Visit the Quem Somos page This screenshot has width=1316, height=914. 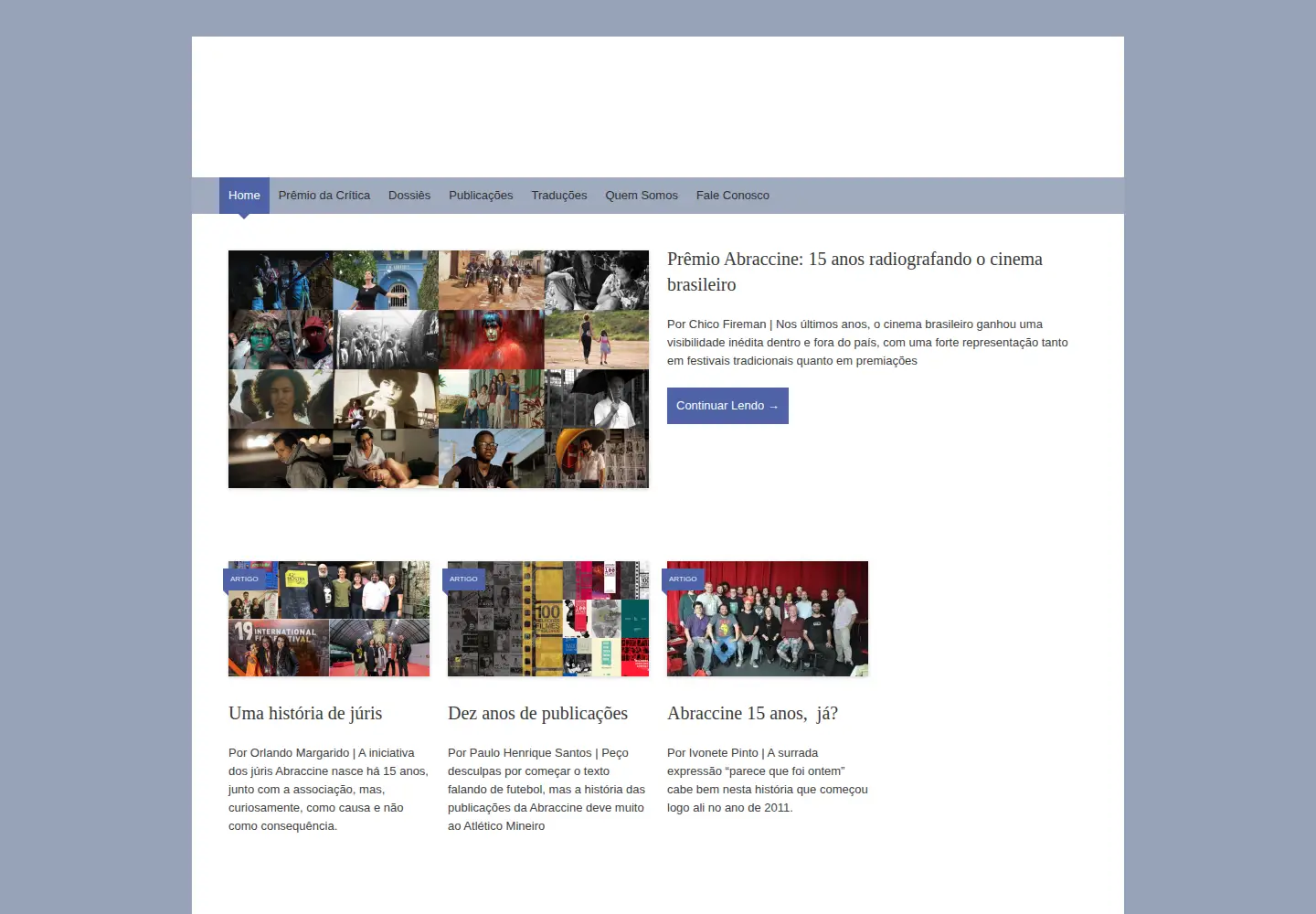point(642,196)
